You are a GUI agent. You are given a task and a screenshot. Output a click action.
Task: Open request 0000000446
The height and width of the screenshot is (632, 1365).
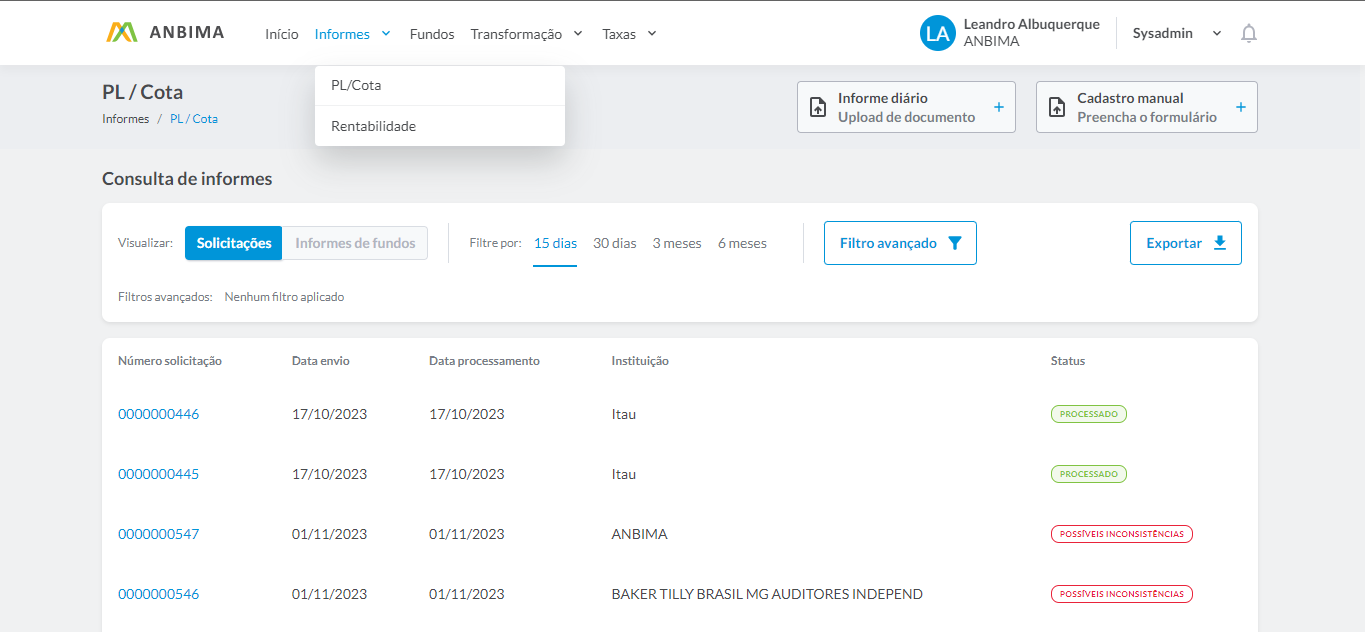pyautogui.click(x=158, y=414)
